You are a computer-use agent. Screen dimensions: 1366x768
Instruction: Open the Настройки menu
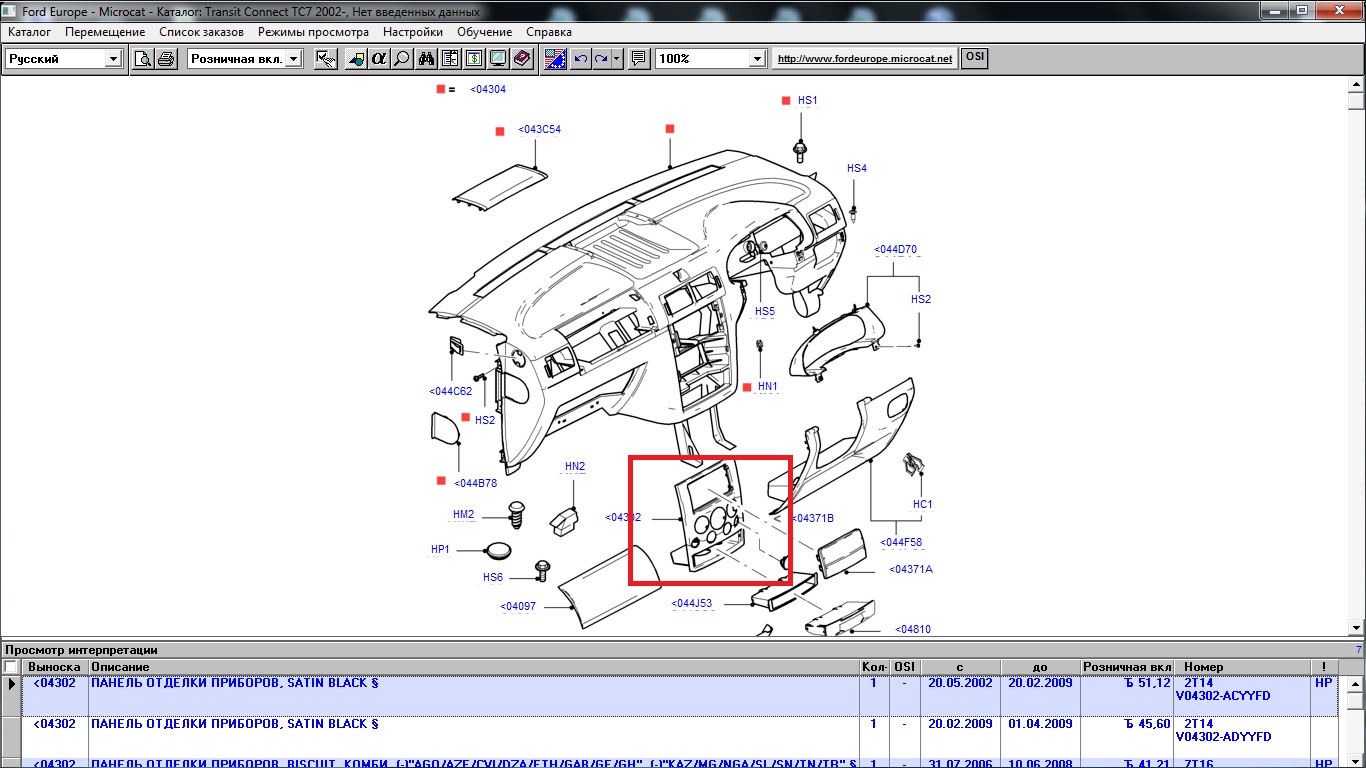pos(413,32)
